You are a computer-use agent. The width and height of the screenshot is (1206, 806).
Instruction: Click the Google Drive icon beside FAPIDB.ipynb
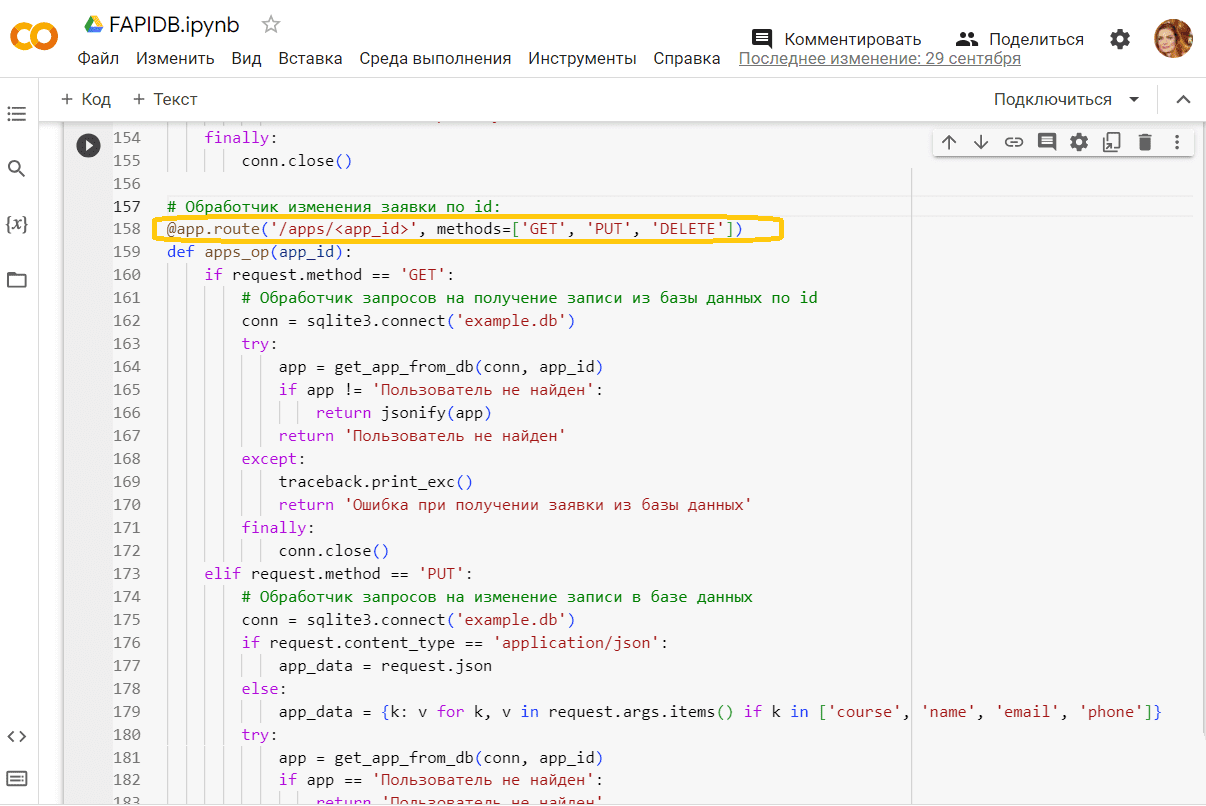point(93,24)
